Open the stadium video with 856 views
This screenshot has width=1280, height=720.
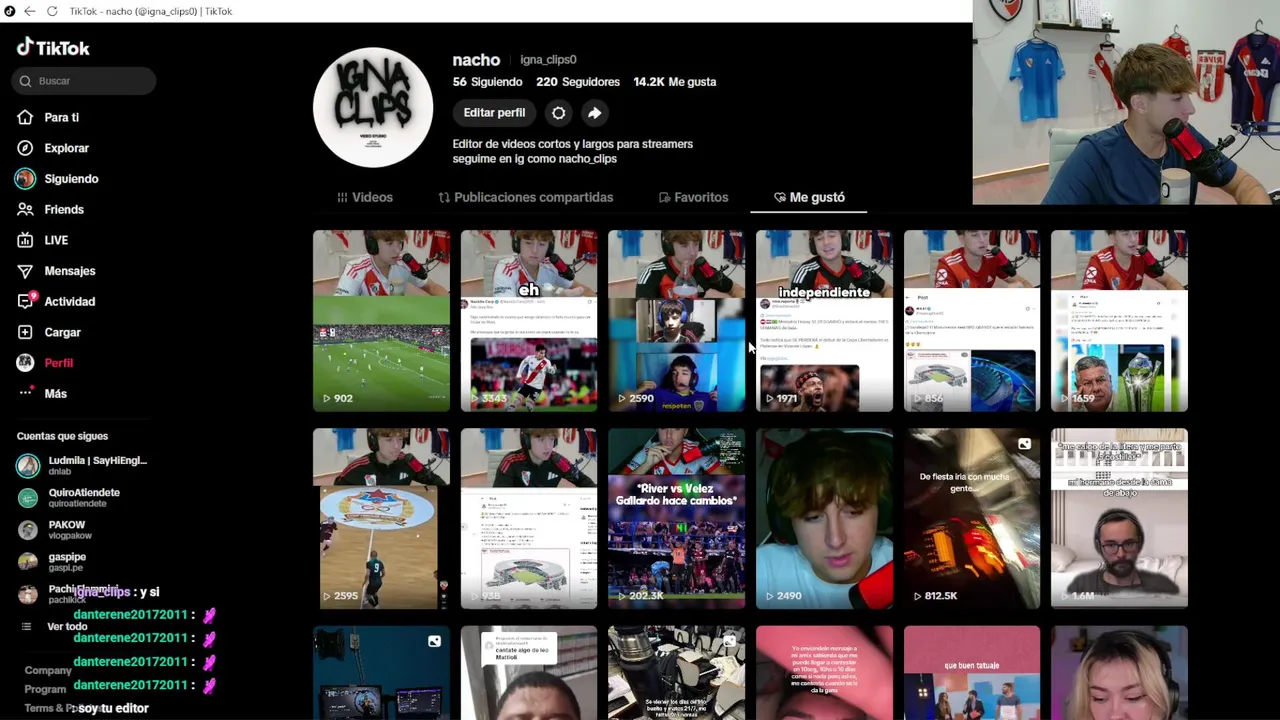coord(972,321)
